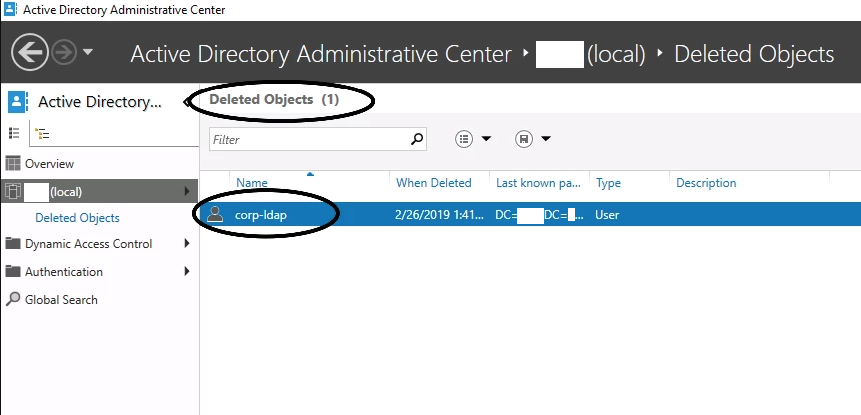Click Active Directory Administrative Center breadcrumb
The width and height of the screenshot is (861, 415).
tap(321, 54)
